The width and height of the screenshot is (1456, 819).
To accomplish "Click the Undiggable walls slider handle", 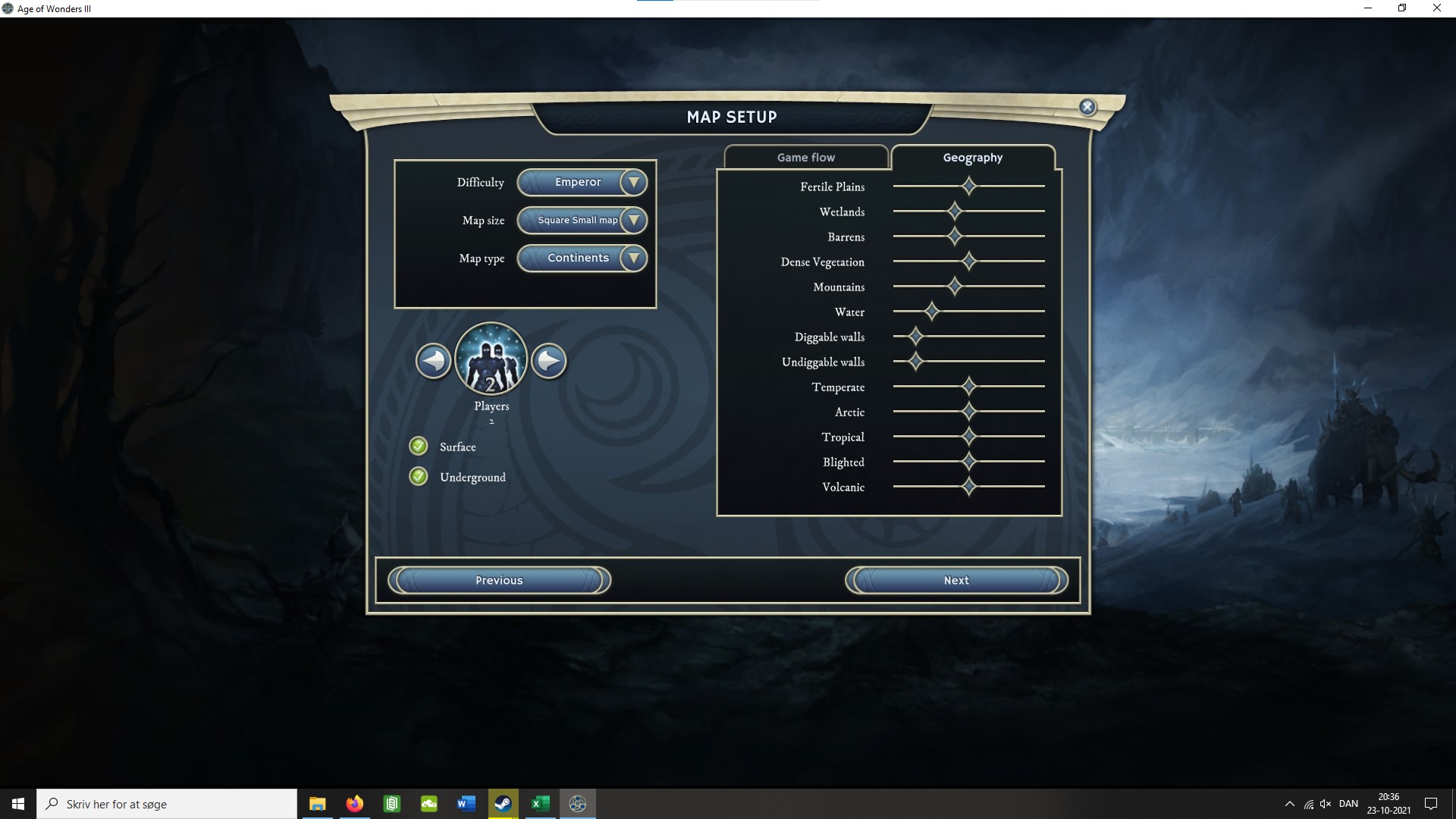I will tap(916, 361).
